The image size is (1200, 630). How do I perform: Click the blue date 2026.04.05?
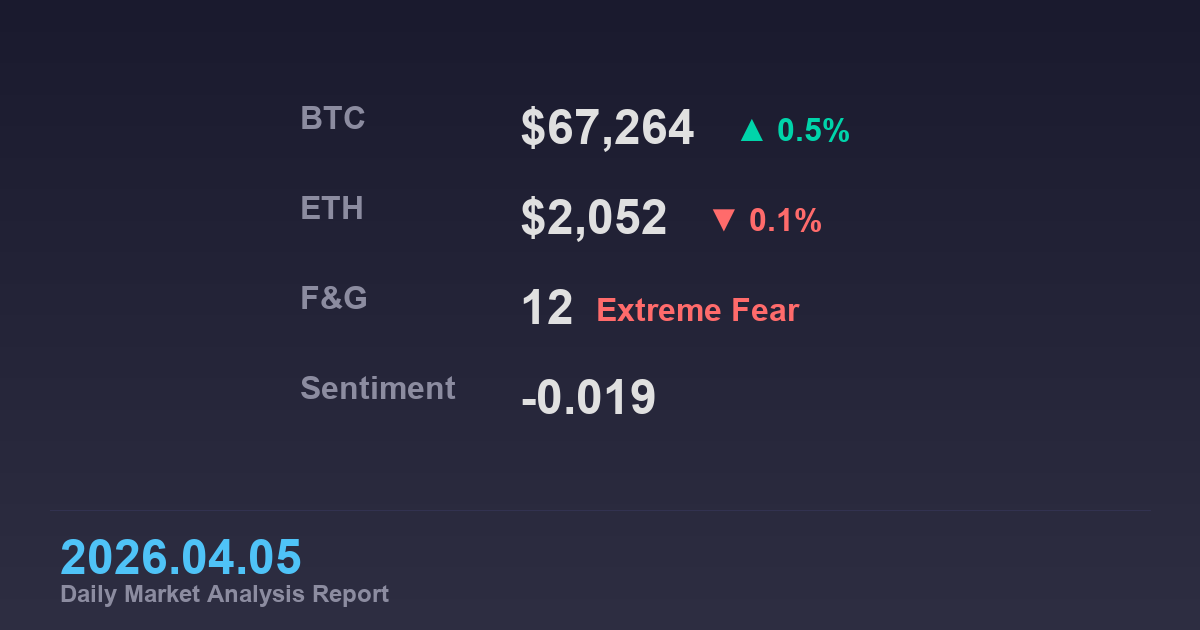pyautogui.click(x=181, y=557)
